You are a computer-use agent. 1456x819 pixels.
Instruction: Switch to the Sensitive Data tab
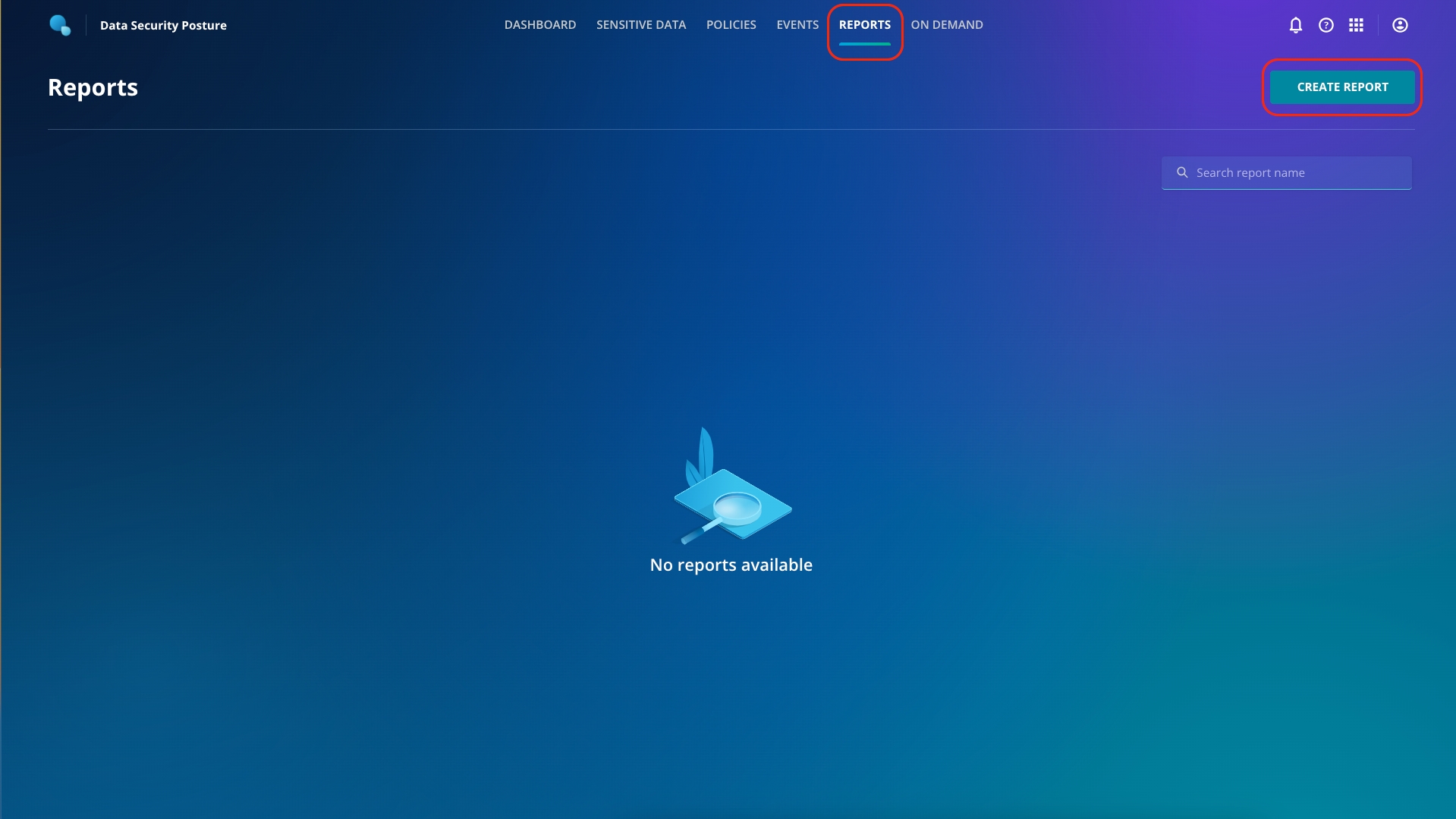640,25
